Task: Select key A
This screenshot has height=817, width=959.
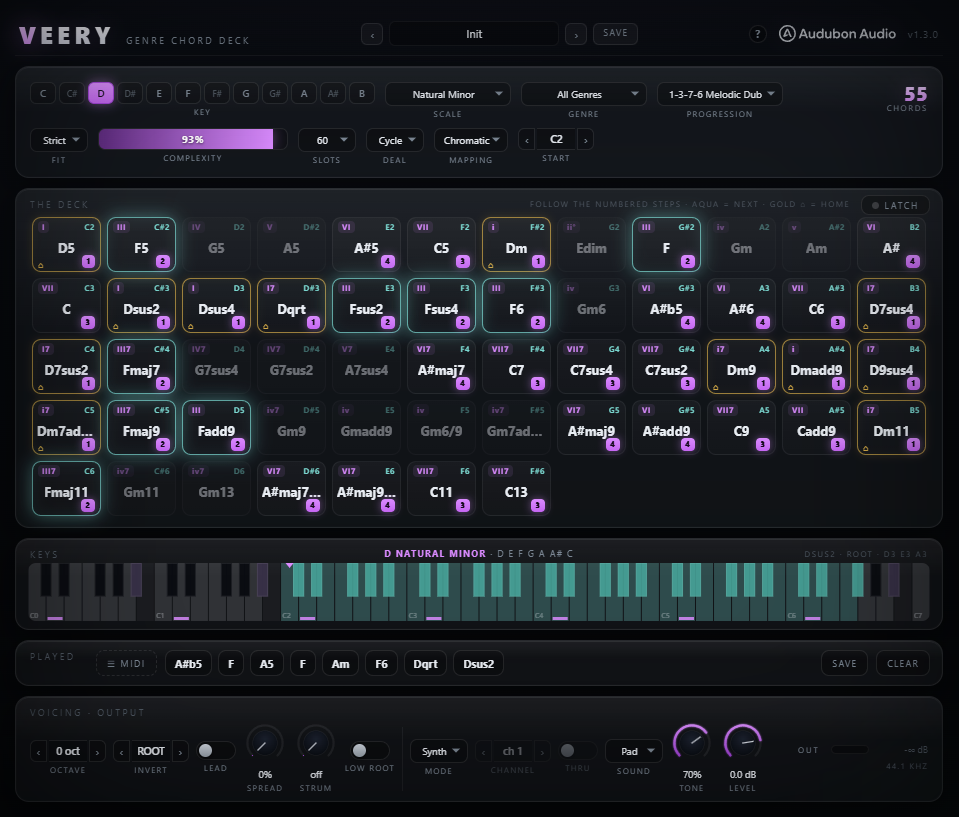Action: (304, 94)
